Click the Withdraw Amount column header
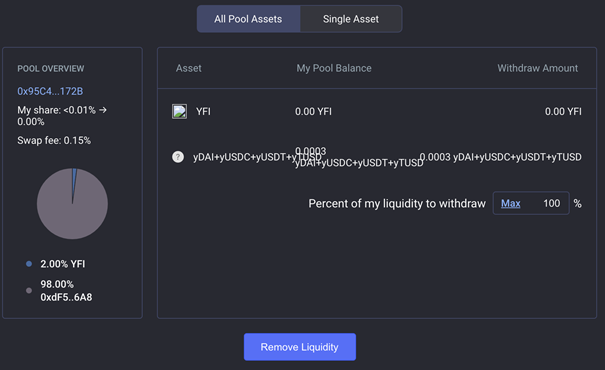 tap(537, 68)
